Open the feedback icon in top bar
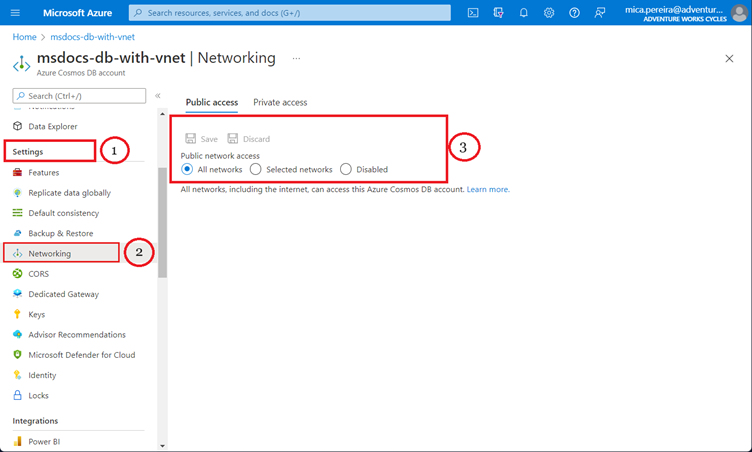This screenshot has height=452, width=752. pos(600,13)
